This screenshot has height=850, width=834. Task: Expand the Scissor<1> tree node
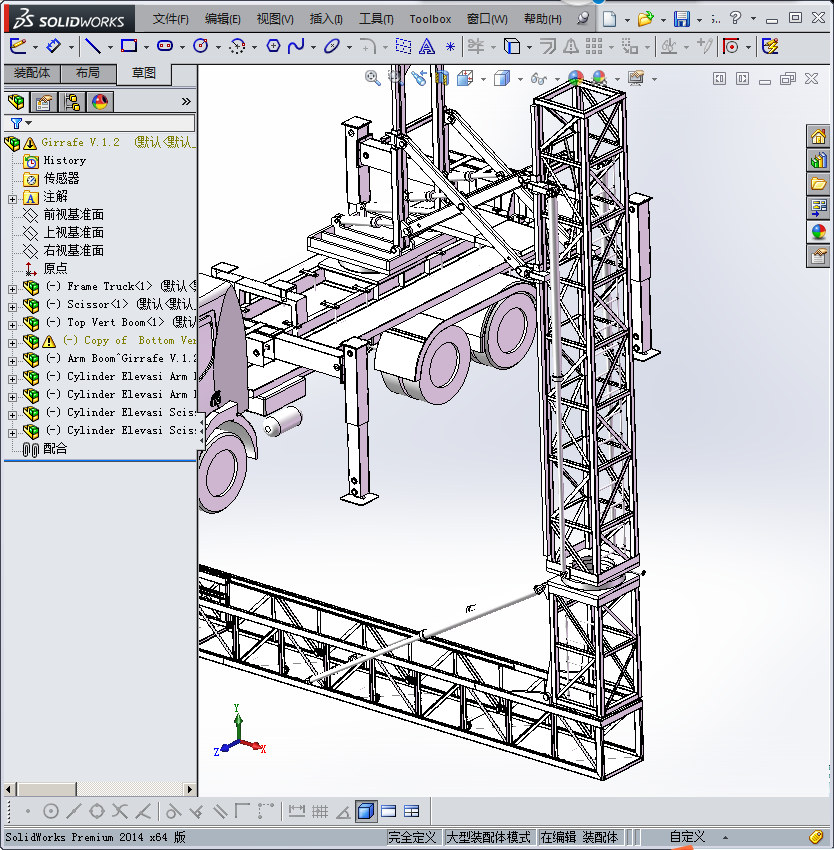pos(12,307)
